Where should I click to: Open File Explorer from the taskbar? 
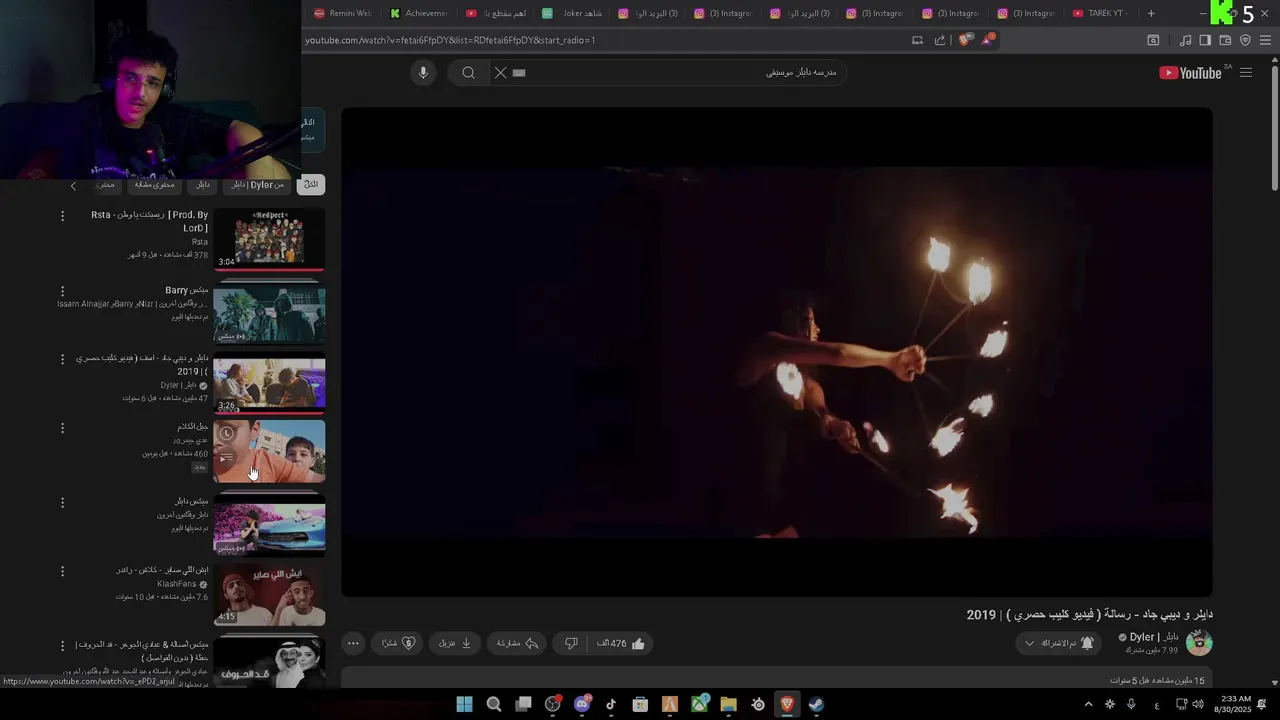coord(728,704)
